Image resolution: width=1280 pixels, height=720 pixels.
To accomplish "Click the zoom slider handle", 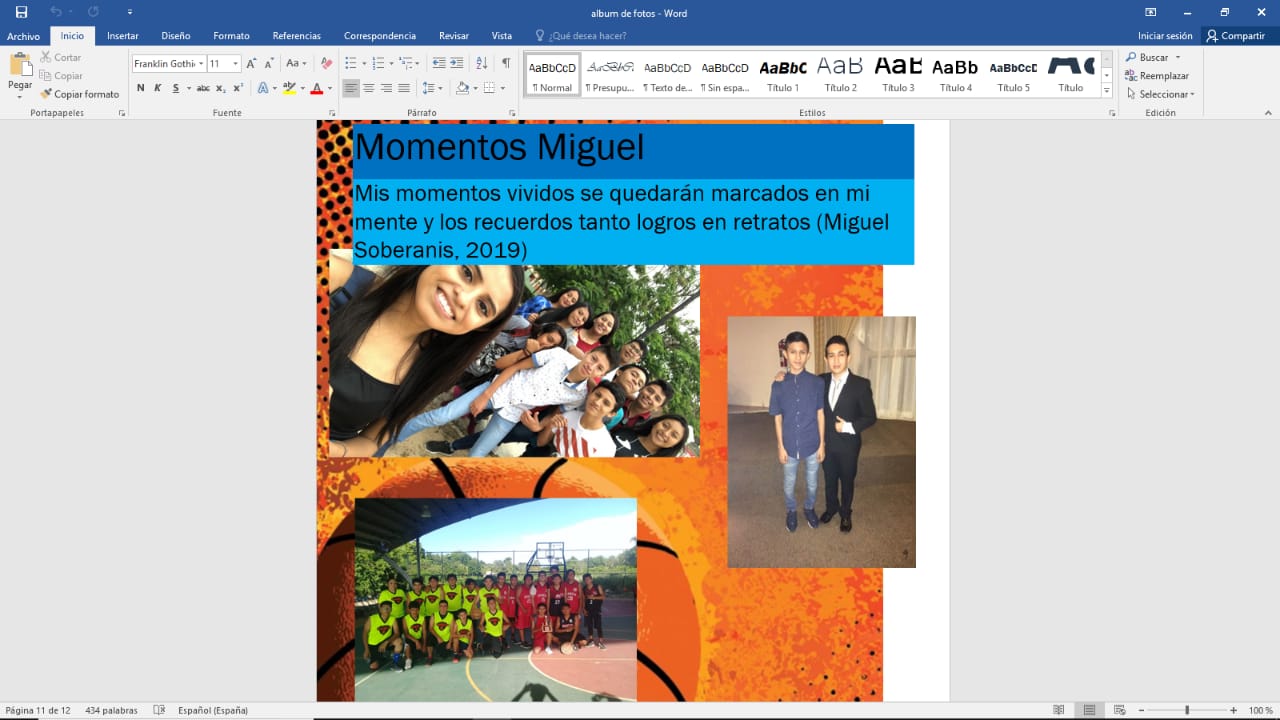I will point(1187,710).
